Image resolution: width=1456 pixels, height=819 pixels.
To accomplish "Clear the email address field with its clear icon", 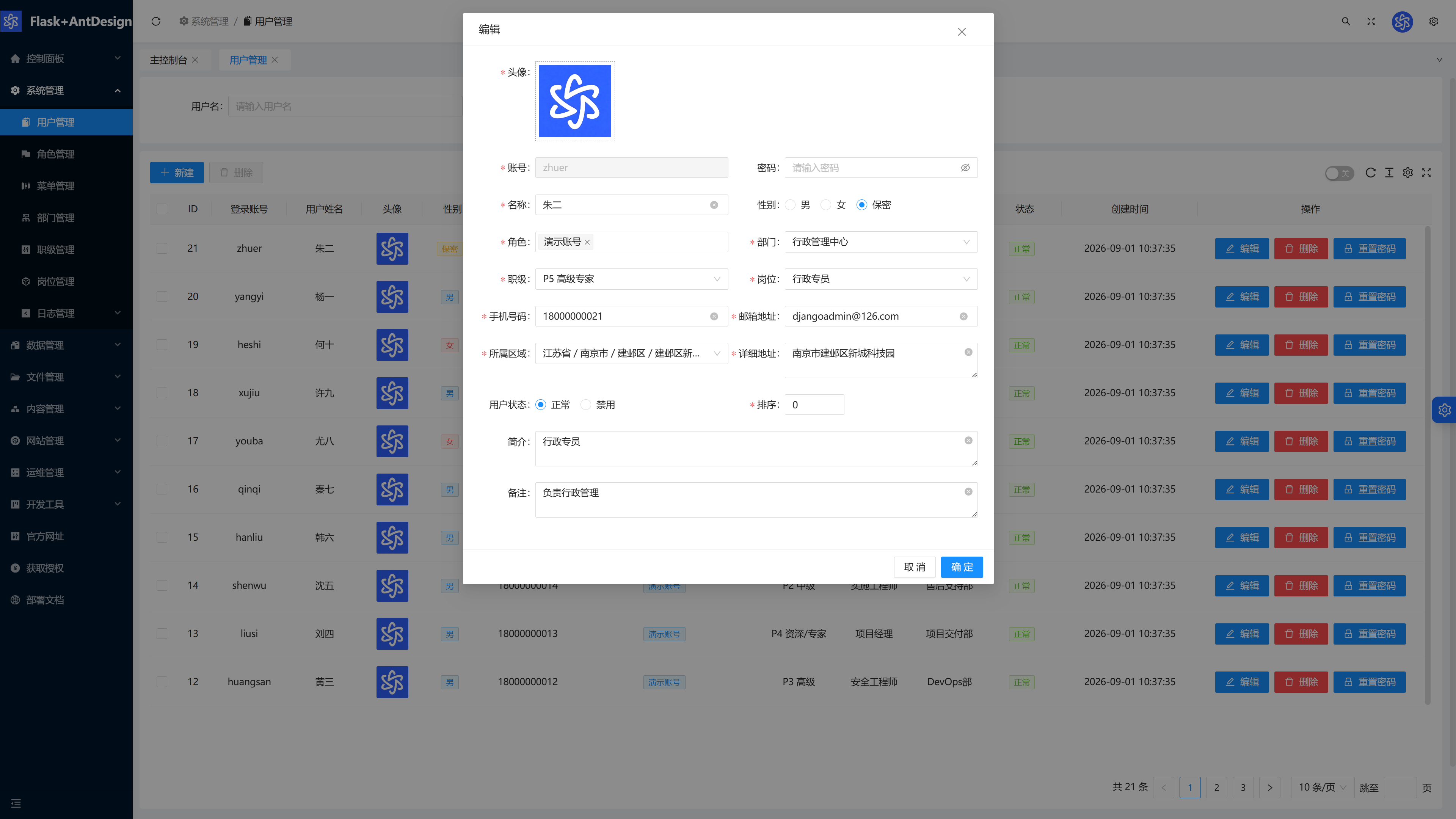I will point(963,317).
